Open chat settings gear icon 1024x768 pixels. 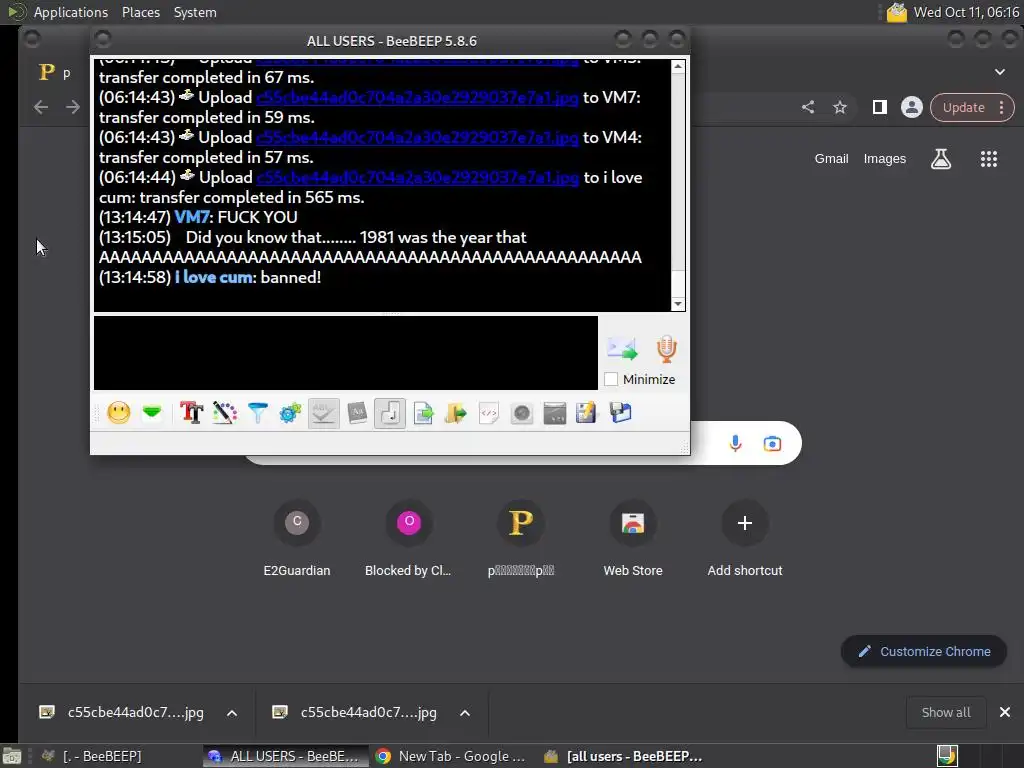(291, 413)
